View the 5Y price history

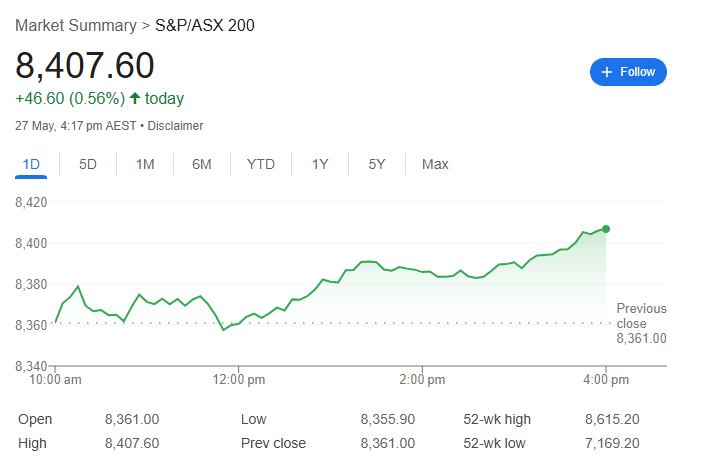click(x=377, y=164)
